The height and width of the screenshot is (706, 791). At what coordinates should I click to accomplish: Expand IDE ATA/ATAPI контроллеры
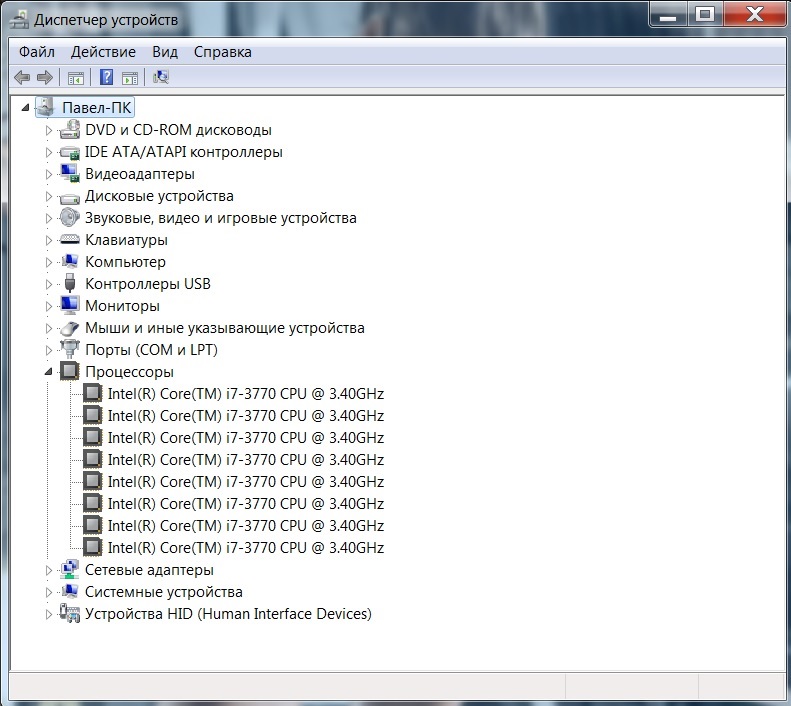pos(48,152)
